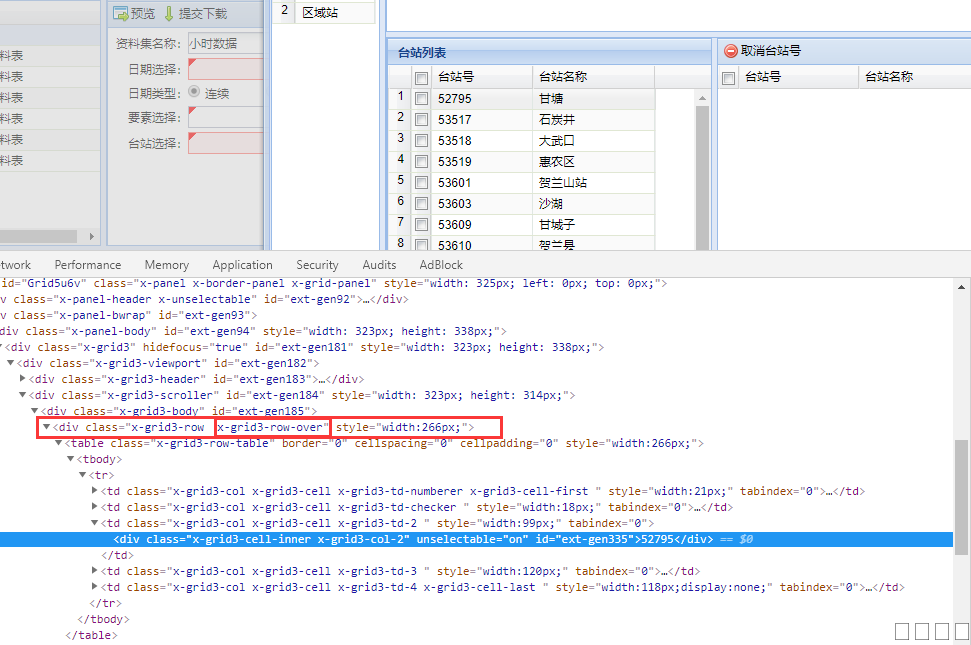Click the DevTools elements vertical scrollbar
Viewport: 971px width, 645px height.
click(x=961, y=495)
